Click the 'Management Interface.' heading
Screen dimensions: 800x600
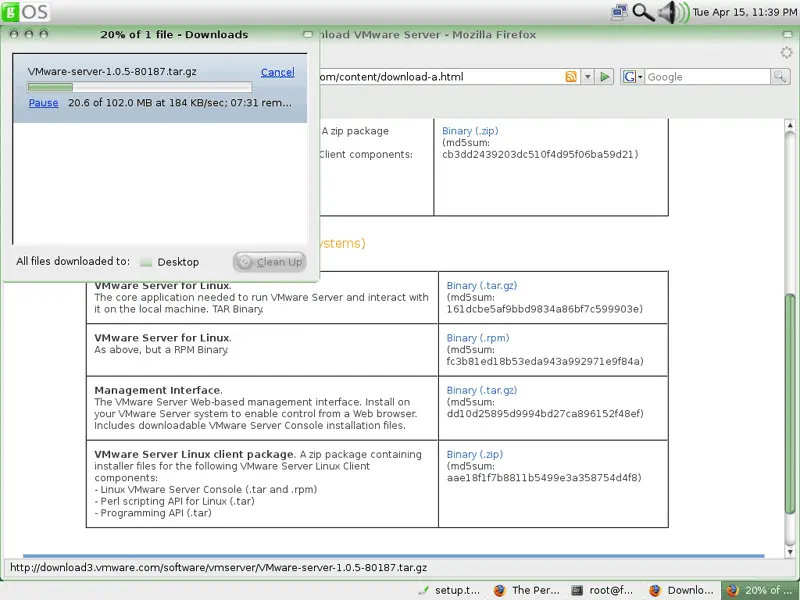(x=158, y=390)
